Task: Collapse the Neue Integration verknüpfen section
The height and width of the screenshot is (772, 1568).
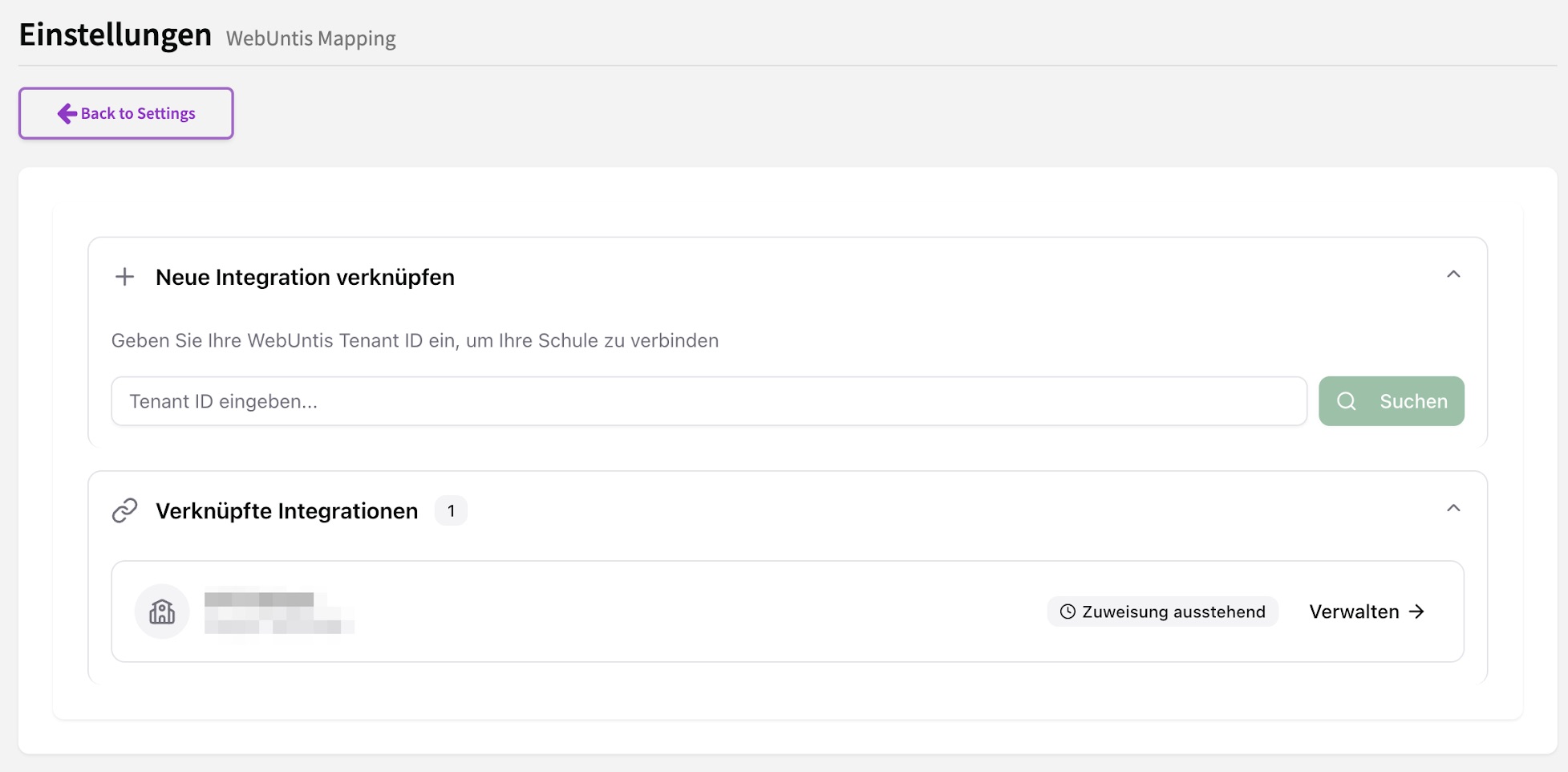Action: tap(1453, 274)
